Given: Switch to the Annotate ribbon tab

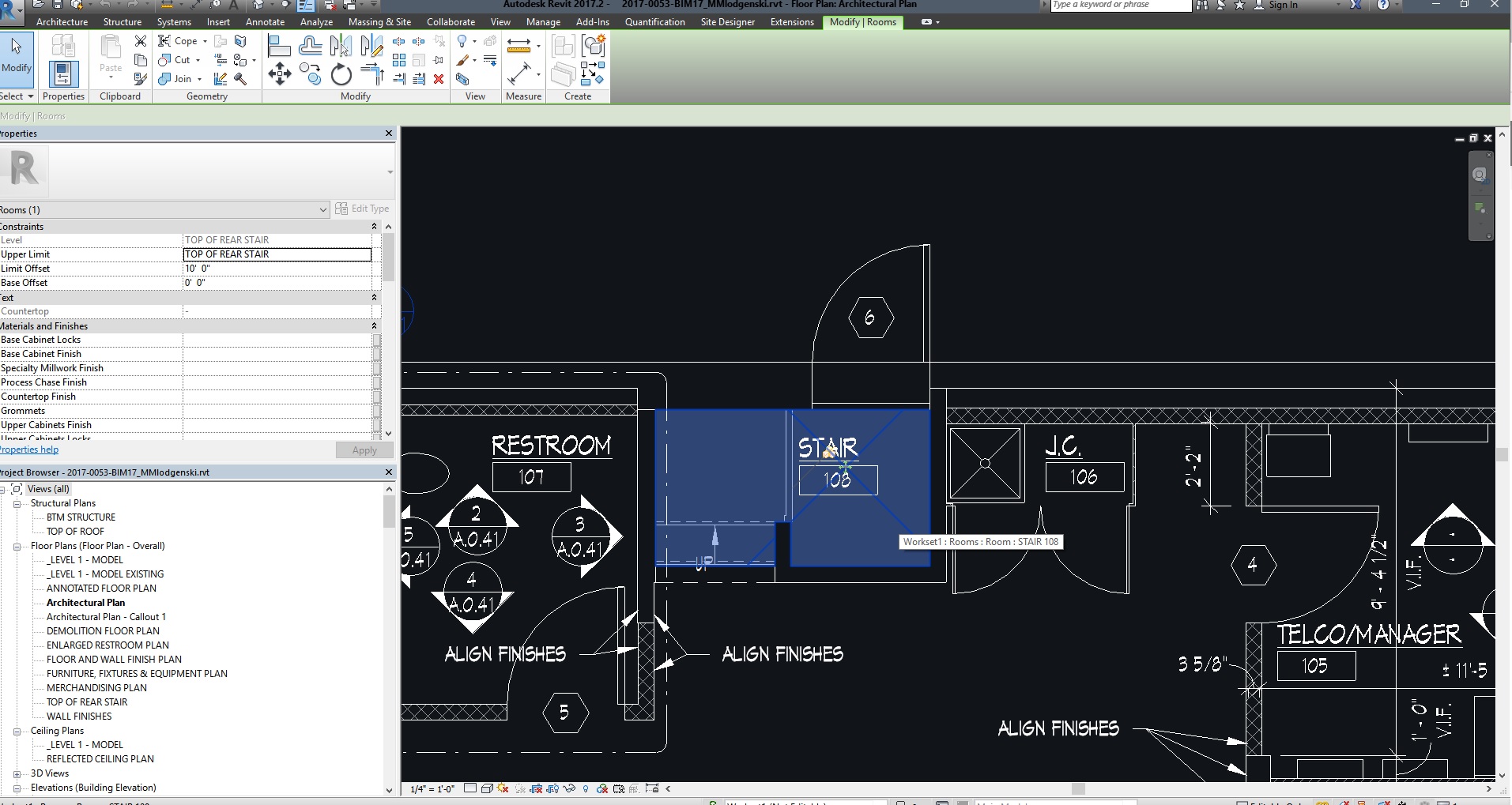Looking at the screenshot, I should [x=265, y=22].
